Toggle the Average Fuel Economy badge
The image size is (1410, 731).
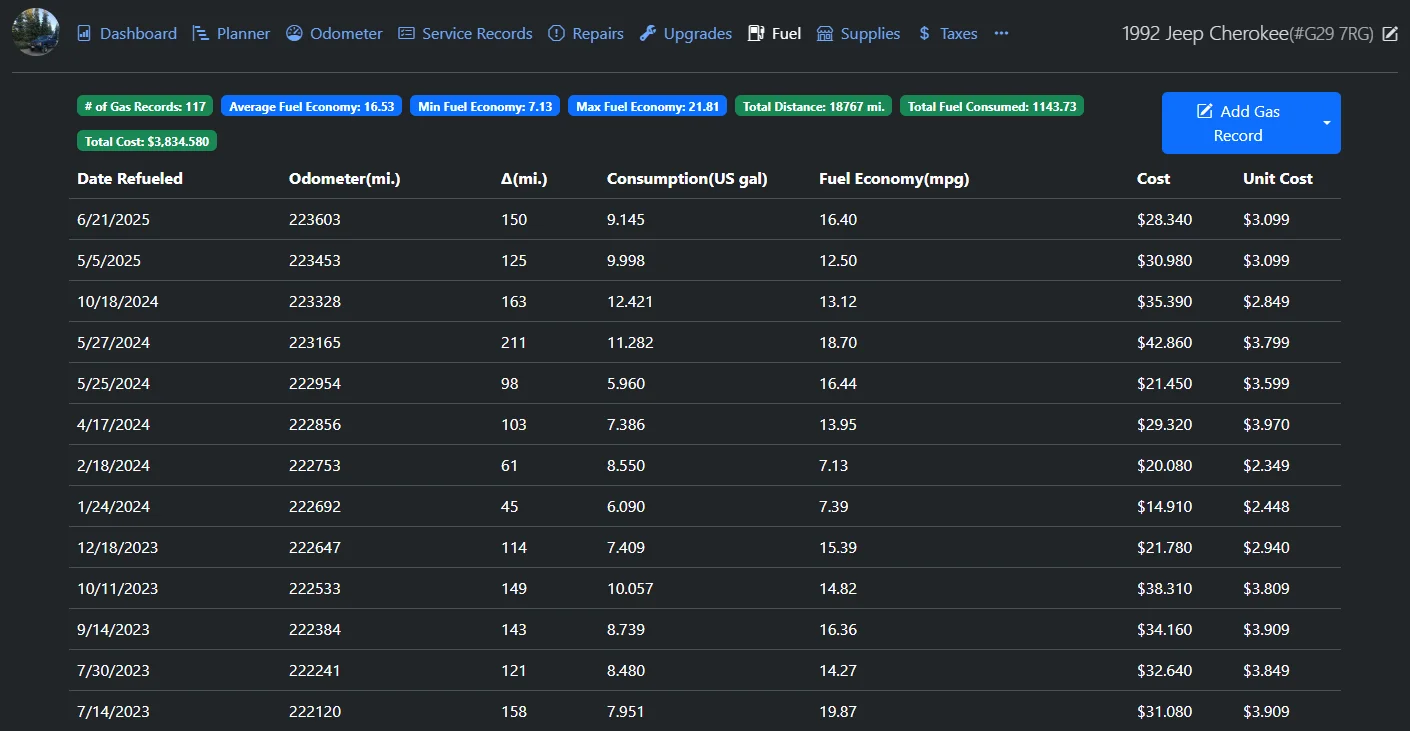(311, 106)
